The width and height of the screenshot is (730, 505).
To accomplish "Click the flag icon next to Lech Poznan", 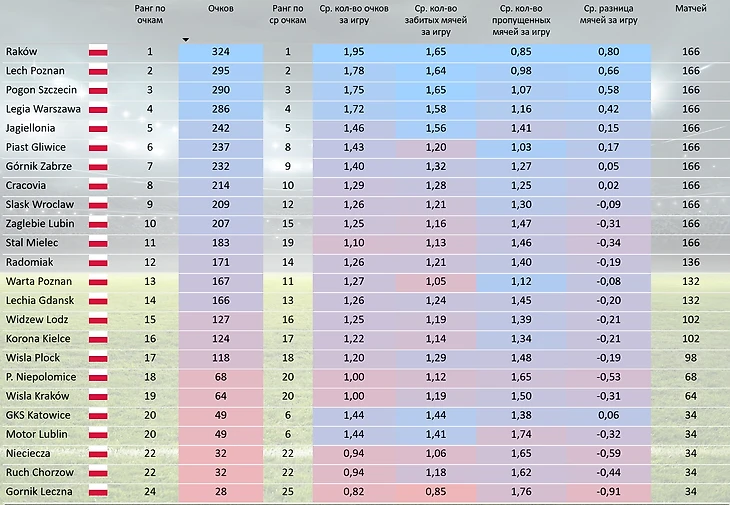I will click(x=99, y=71).
